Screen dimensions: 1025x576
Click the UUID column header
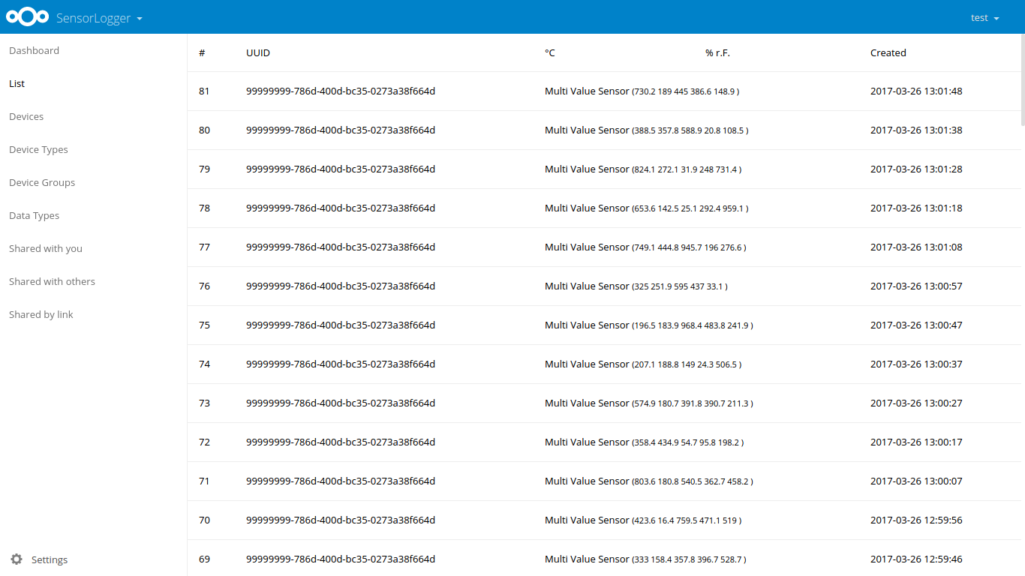[258, 53]
